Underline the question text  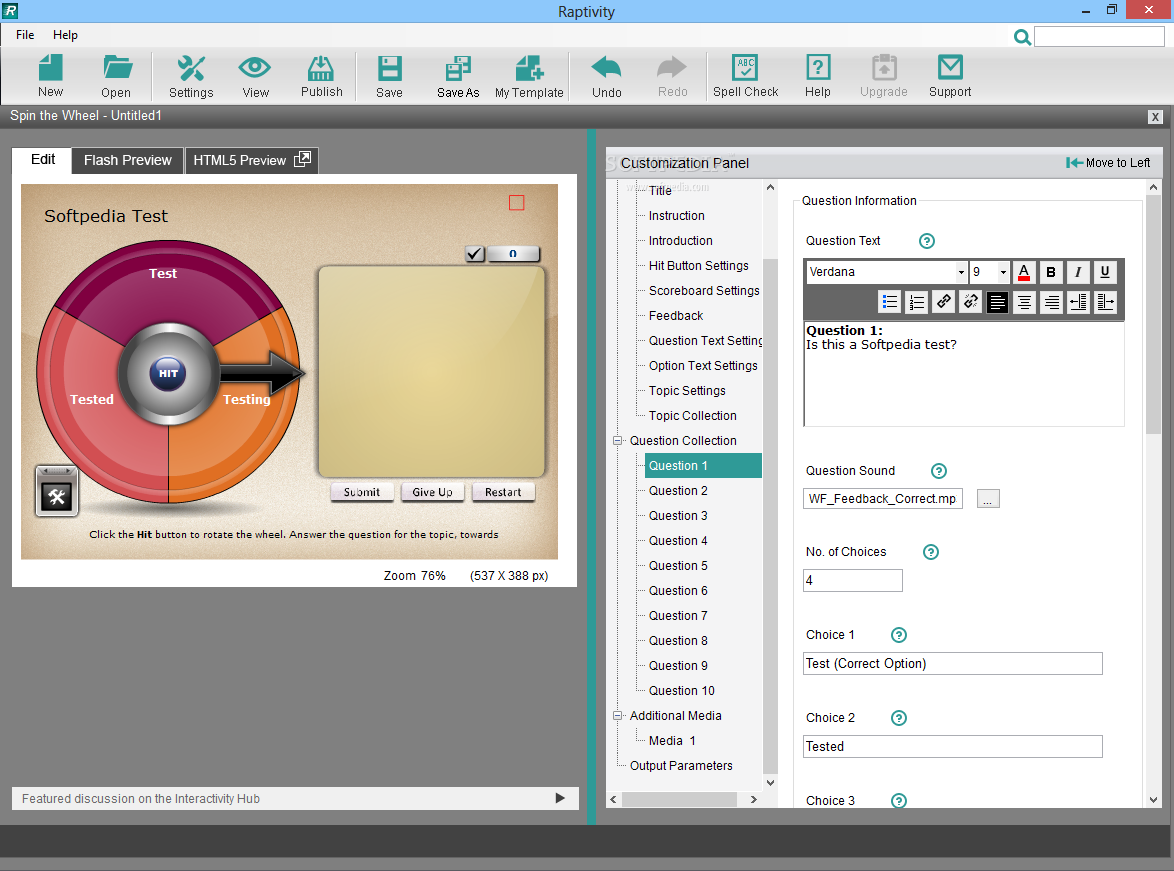(x=1104, y=272)
